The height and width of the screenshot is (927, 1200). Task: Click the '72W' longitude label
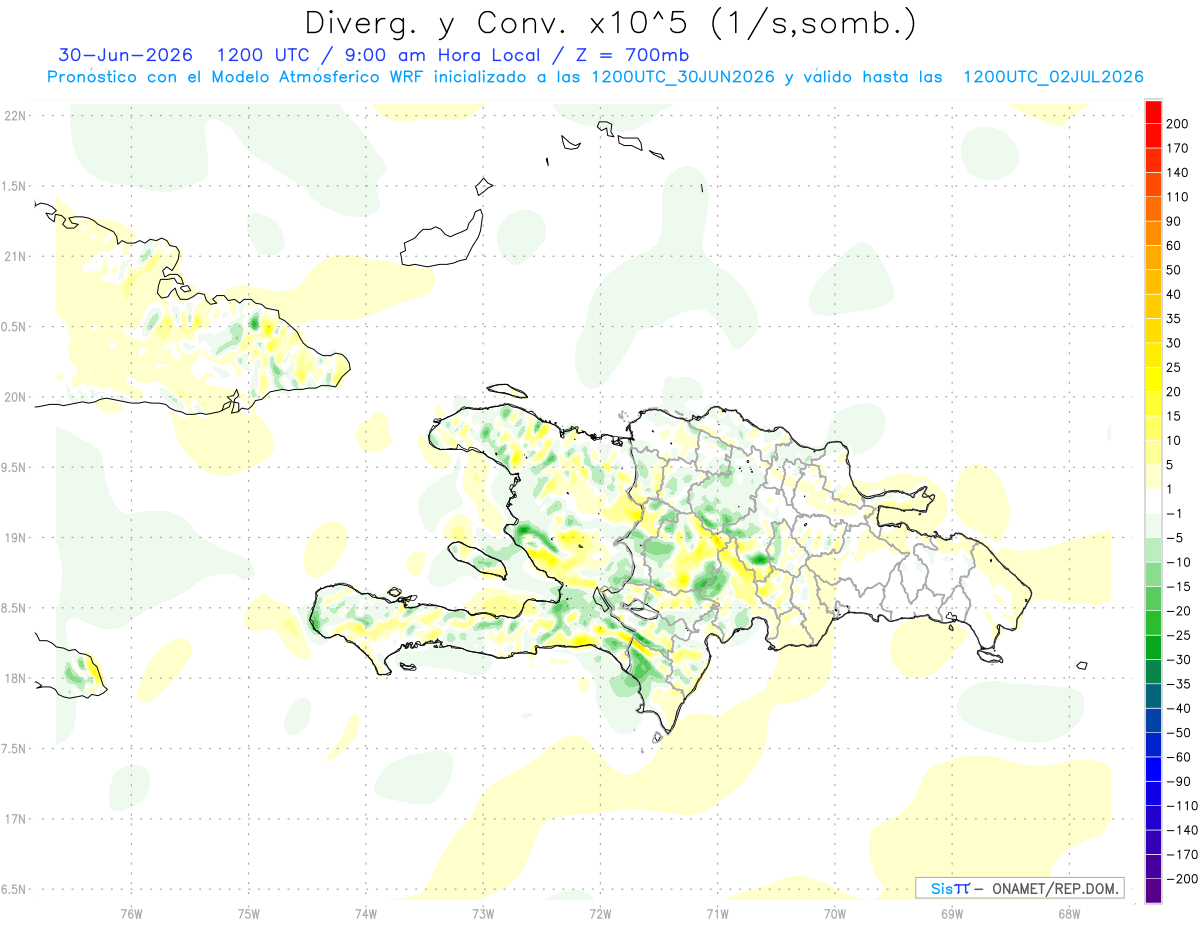click(600, 913)
